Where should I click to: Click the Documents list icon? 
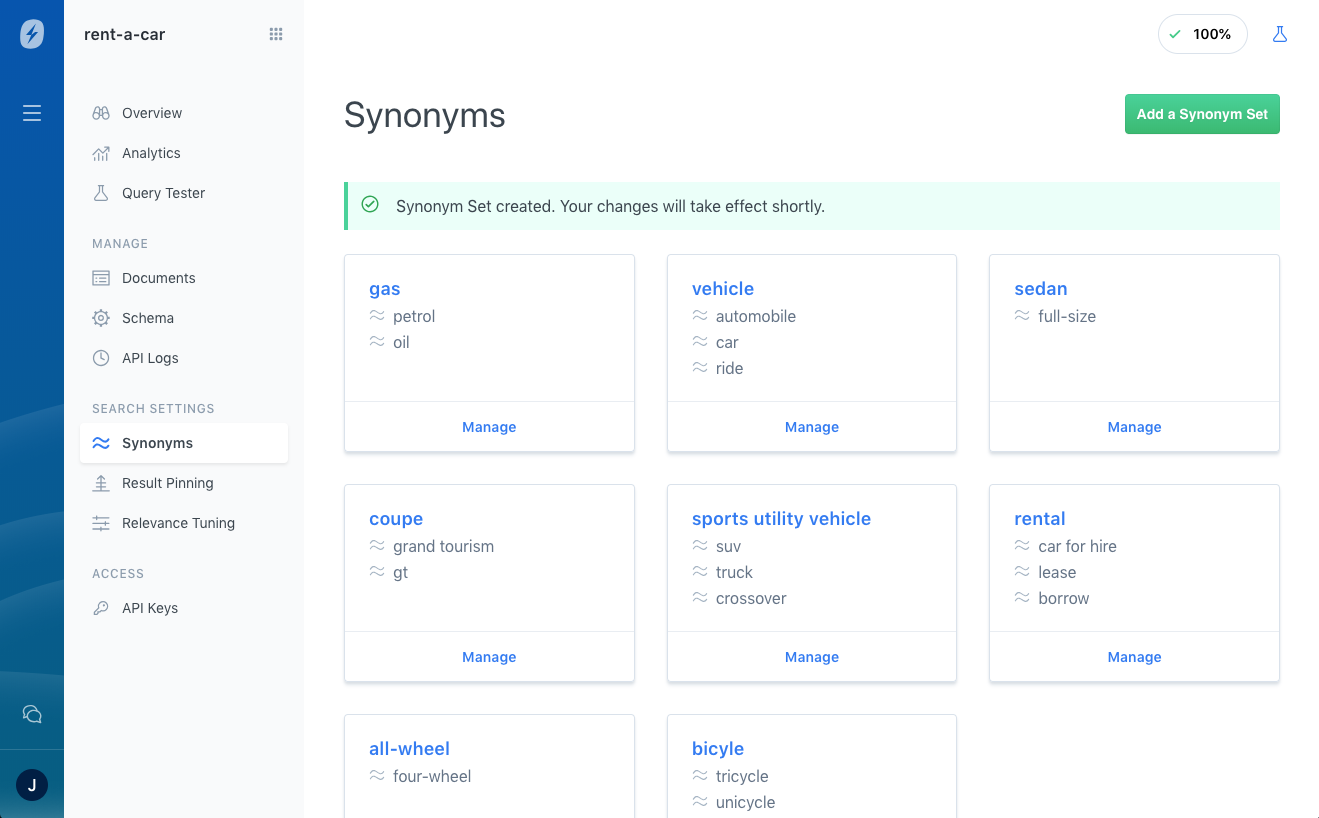coord(101,278)
